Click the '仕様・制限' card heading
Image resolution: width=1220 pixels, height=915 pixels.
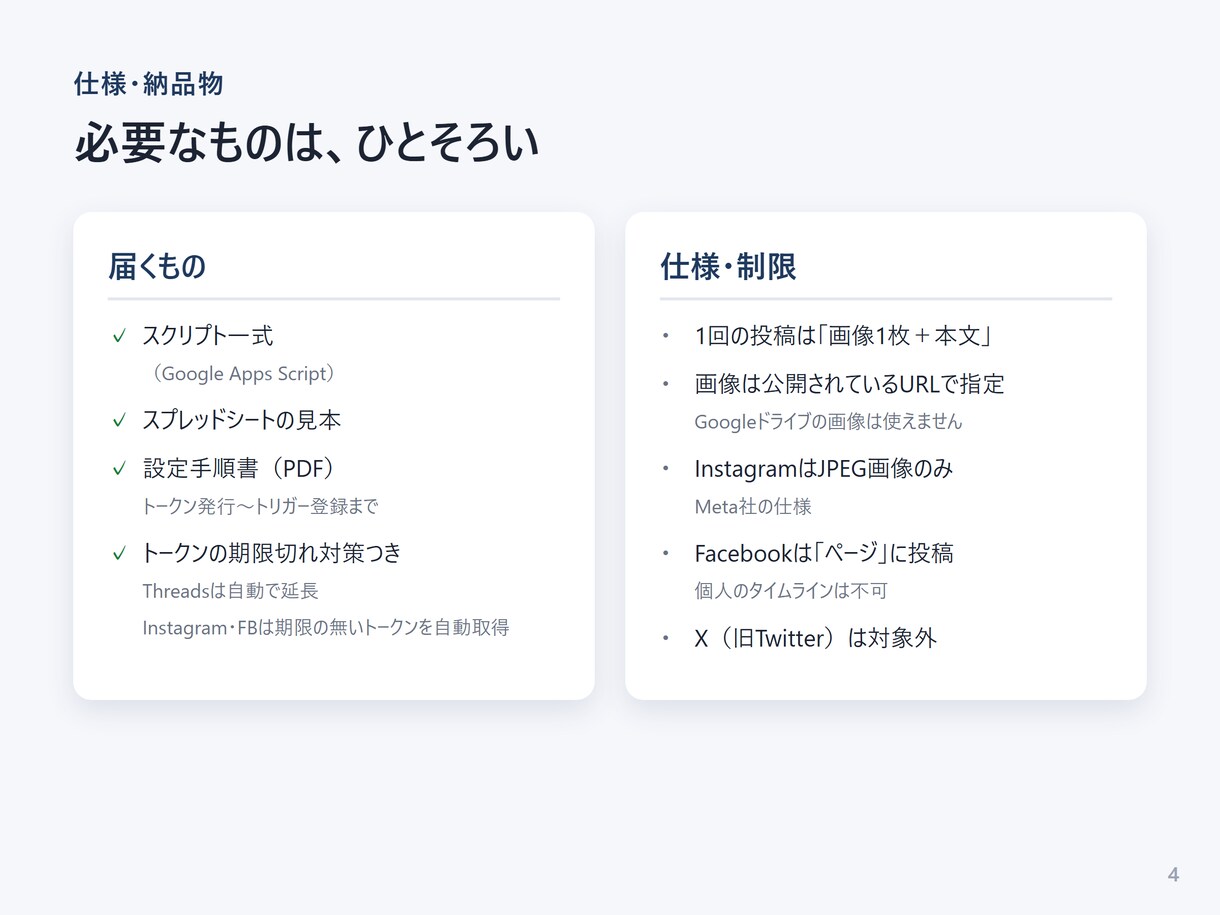click(x=728, y=267)
